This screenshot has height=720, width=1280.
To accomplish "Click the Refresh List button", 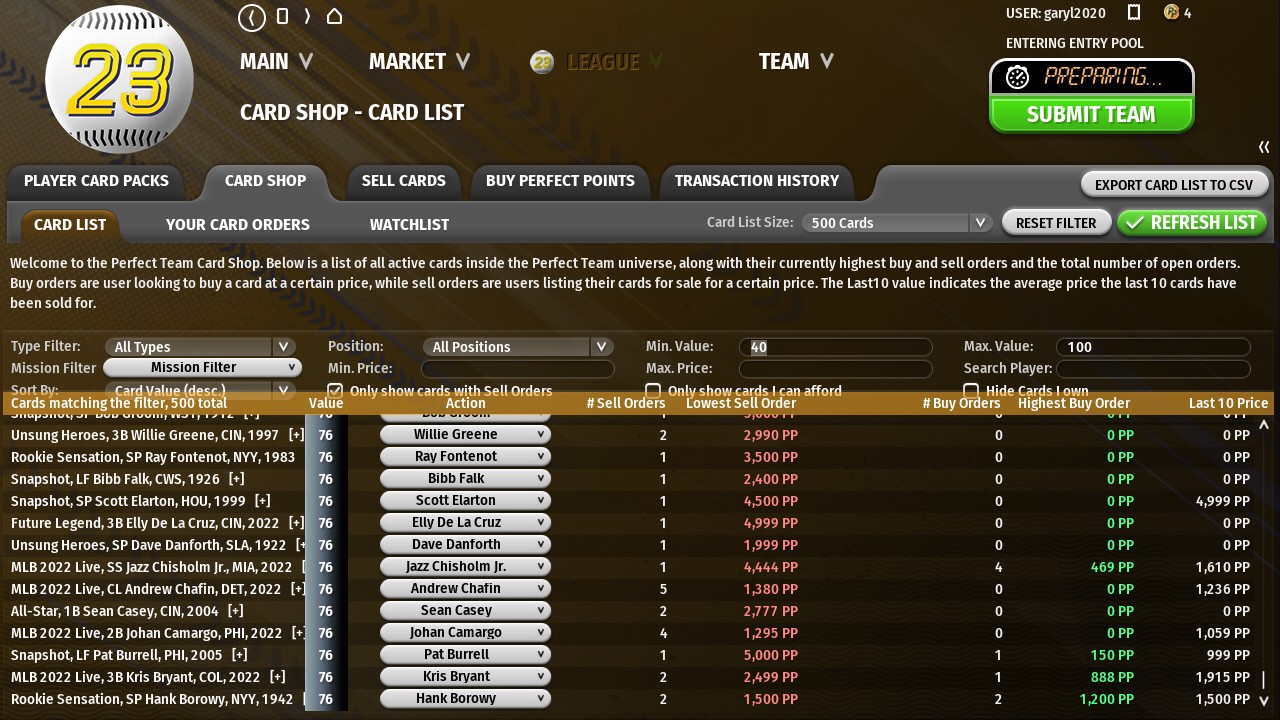I will tap(1192, 223).
